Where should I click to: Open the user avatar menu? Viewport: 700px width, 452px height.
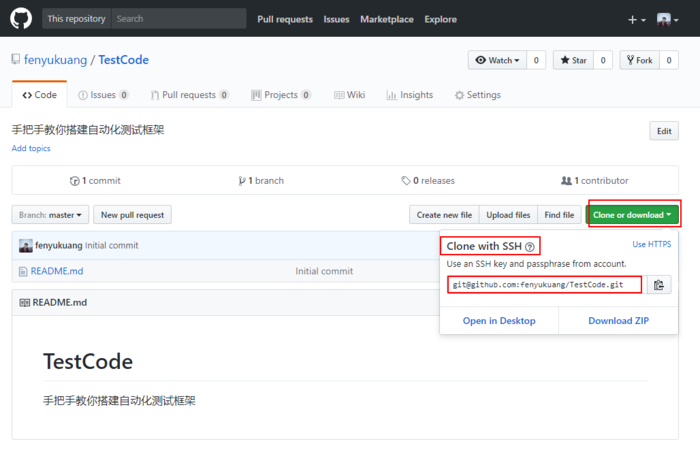click(667, 19)
